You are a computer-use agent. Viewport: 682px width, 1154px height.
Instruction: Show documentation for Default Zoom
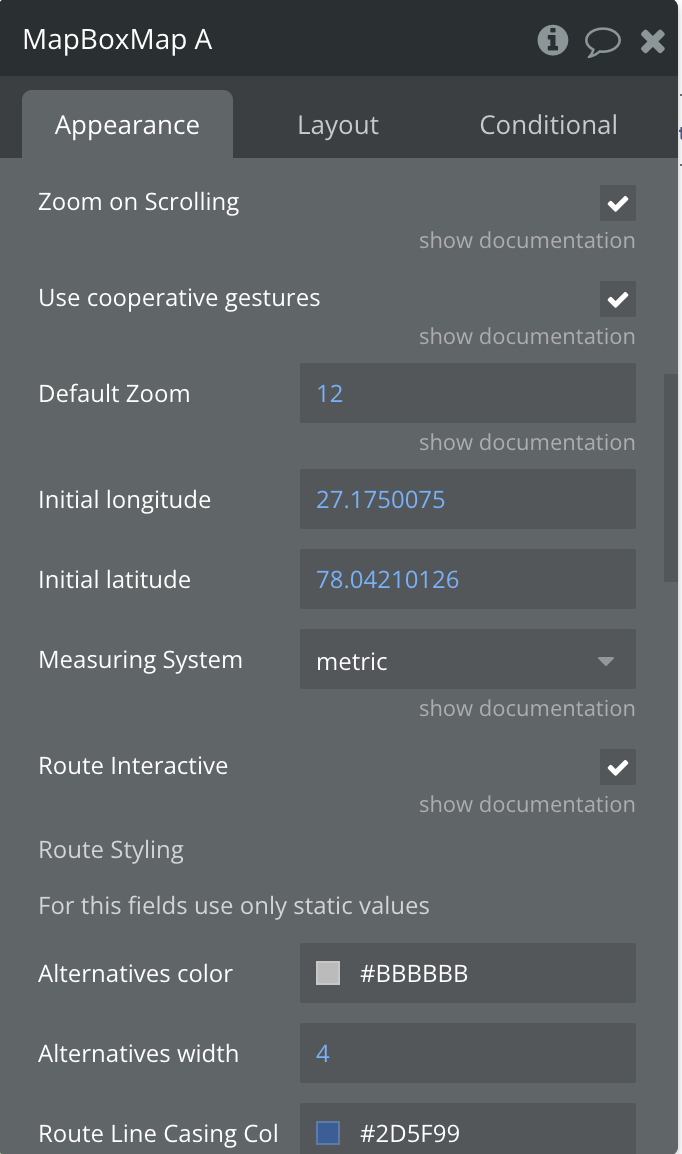click(x=527, y=442)
